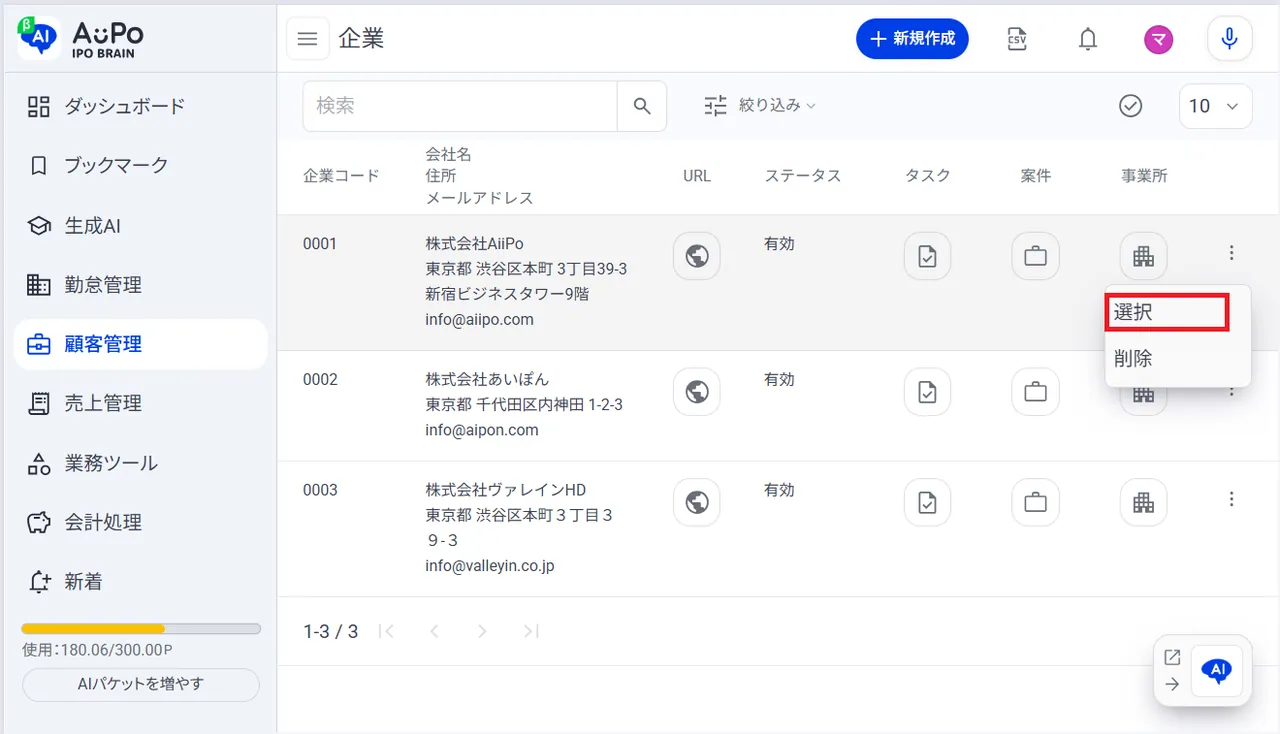The width and height of the screenshot is (1280, 734).
Task: Open the マ user avatar menu
Action: (1159, 39)
